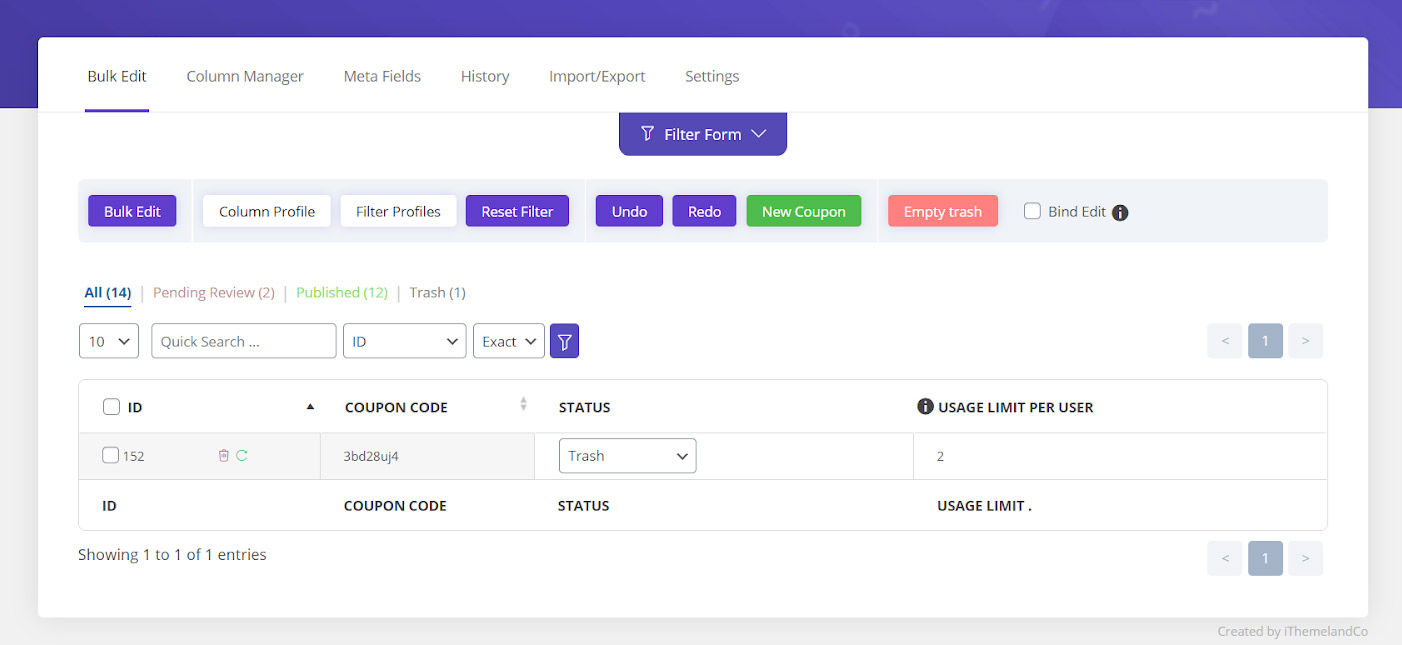This screenshot has height=645, width=1402.
Task: Select the checkbox for coupon 152
Action: 111,455
